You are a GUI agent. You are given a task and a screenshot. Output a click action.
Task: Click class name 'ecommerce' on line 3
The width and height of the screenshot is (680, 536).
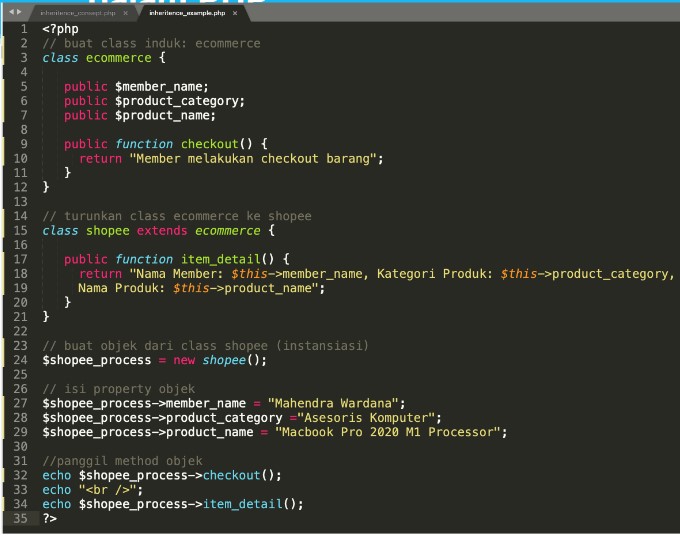click(x=118, y=58)
